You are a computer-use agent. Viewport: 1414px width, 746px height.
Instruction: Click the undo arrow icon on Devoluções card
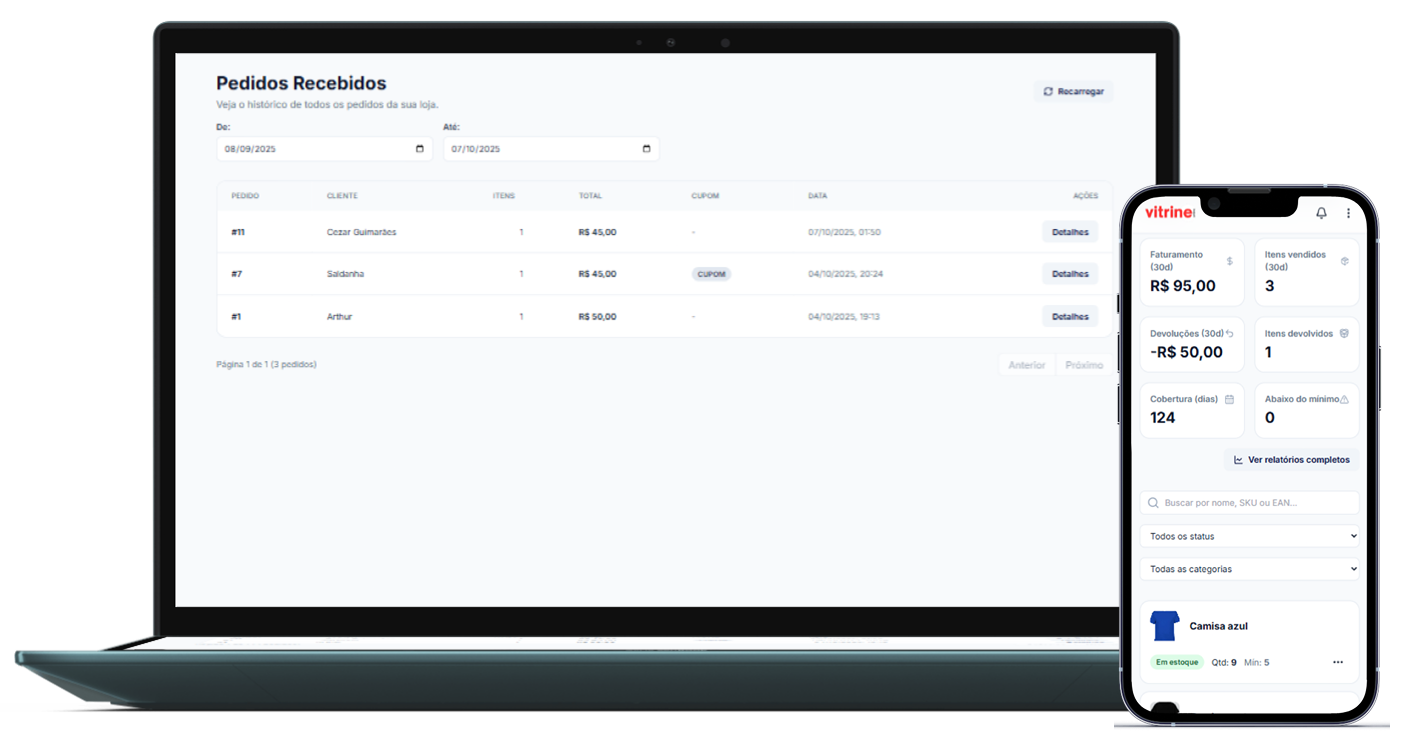1229,334
